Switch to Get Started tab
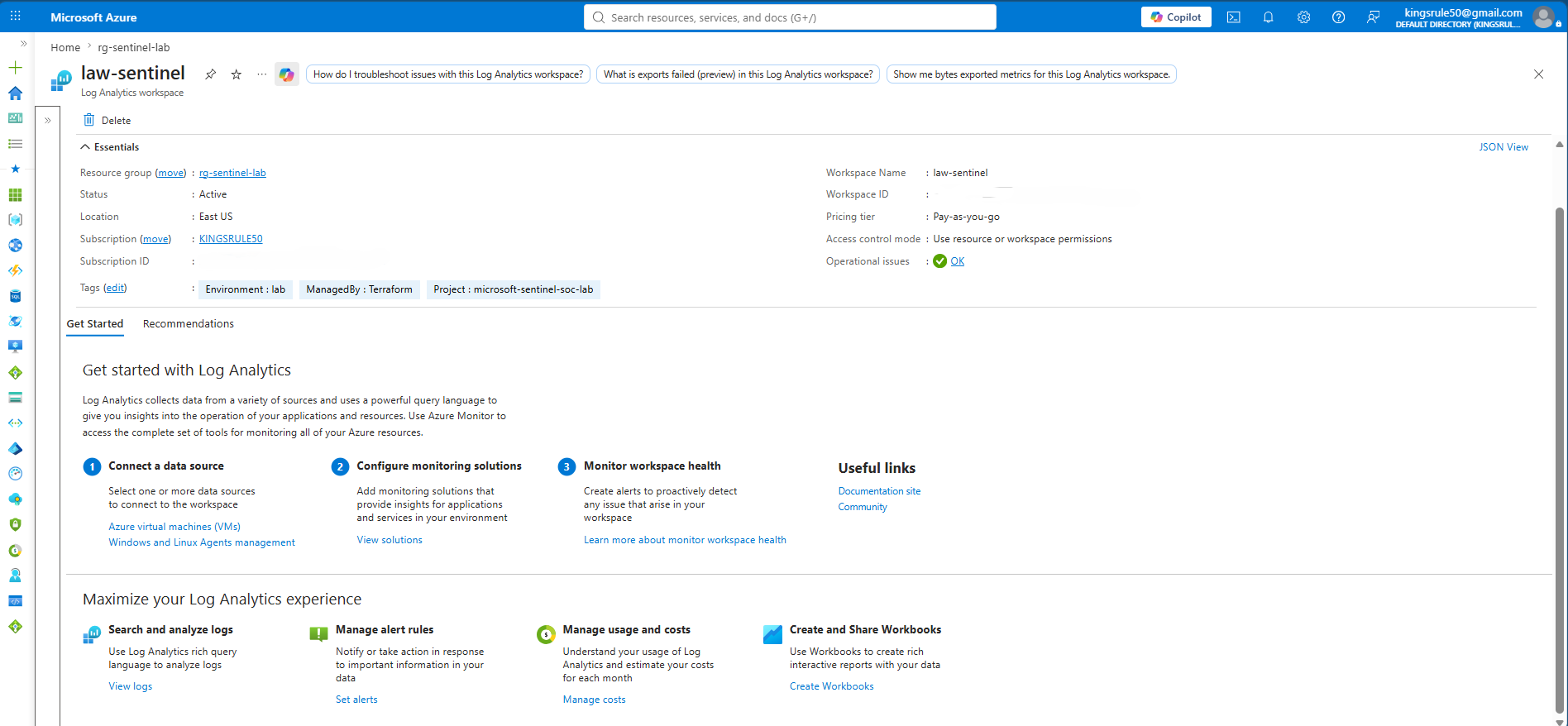 pos(95,324)
